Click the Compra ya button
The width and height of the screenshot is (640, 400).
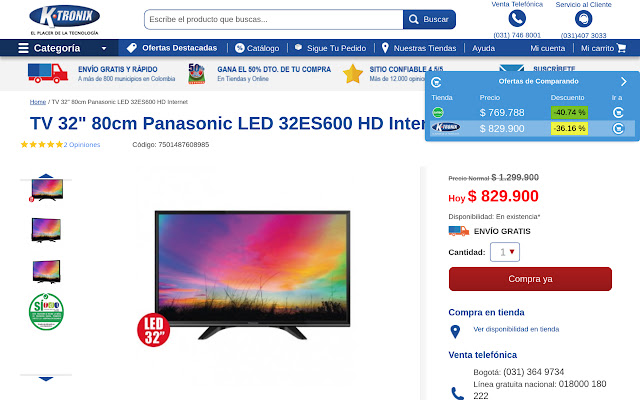pyautogui.click(x=530, y=279)
